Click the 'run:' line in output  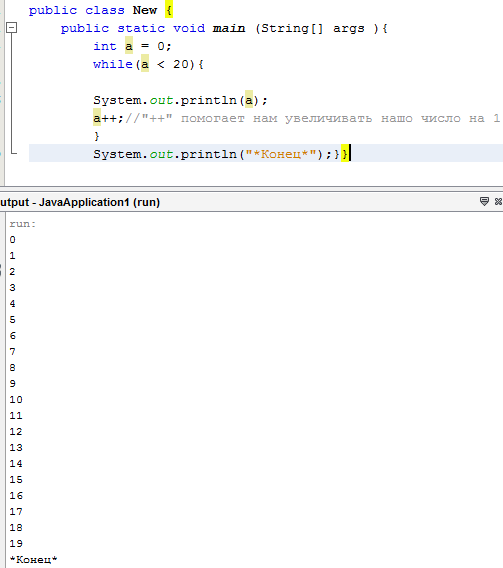pyautogui.click(x=23, y=224)
